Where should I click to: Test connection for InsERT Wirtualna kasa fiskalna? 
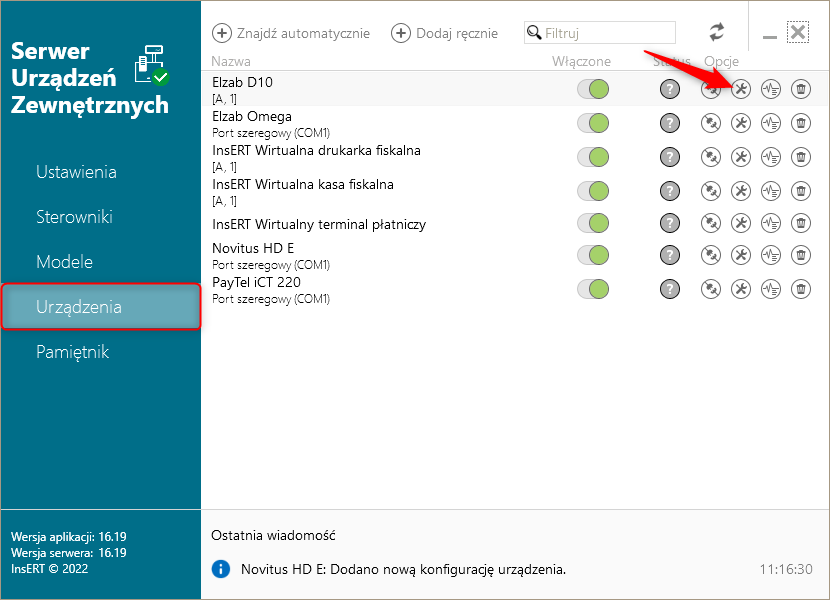point(710,191)
